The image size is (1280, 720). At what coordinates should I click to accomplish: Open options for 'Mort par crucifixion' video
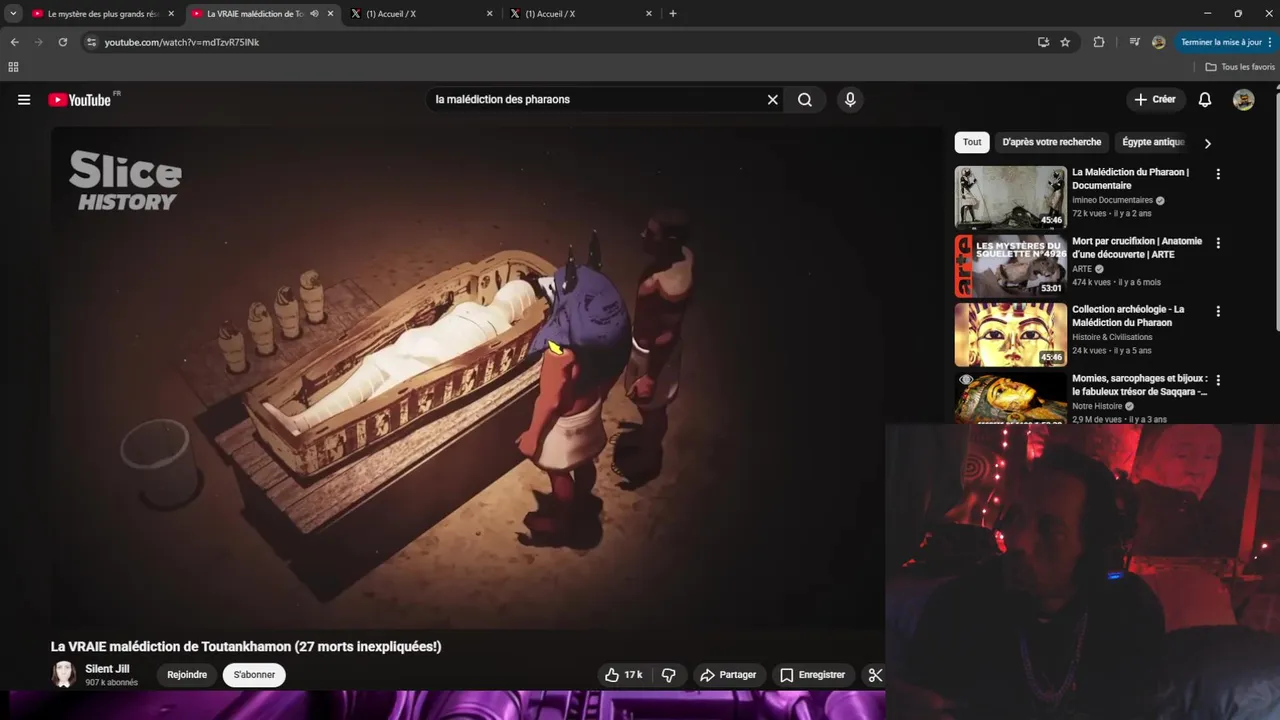click(x=1218, y=243)
